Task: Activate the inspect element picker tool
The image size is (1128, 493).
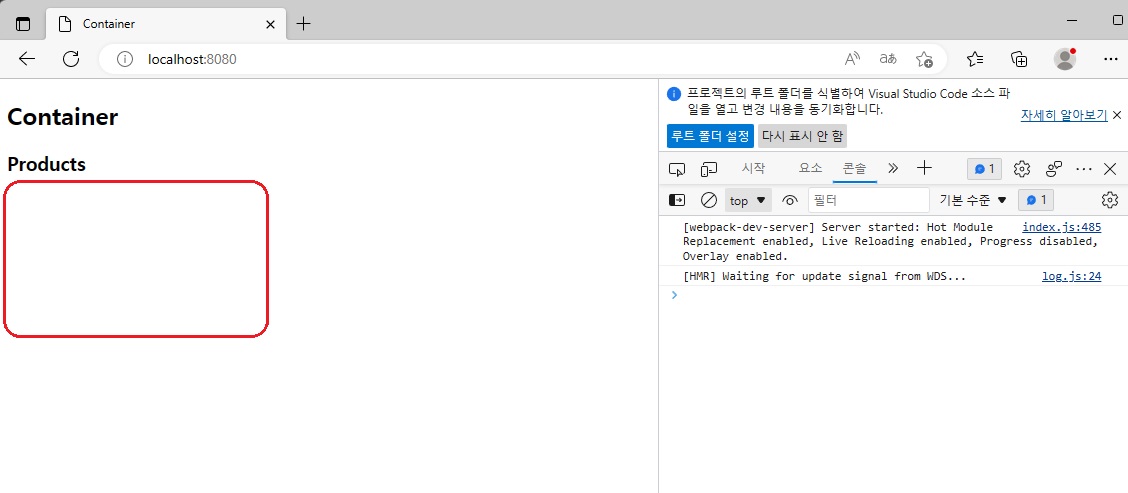Action: pyautogui.click(x=677, y=169)
